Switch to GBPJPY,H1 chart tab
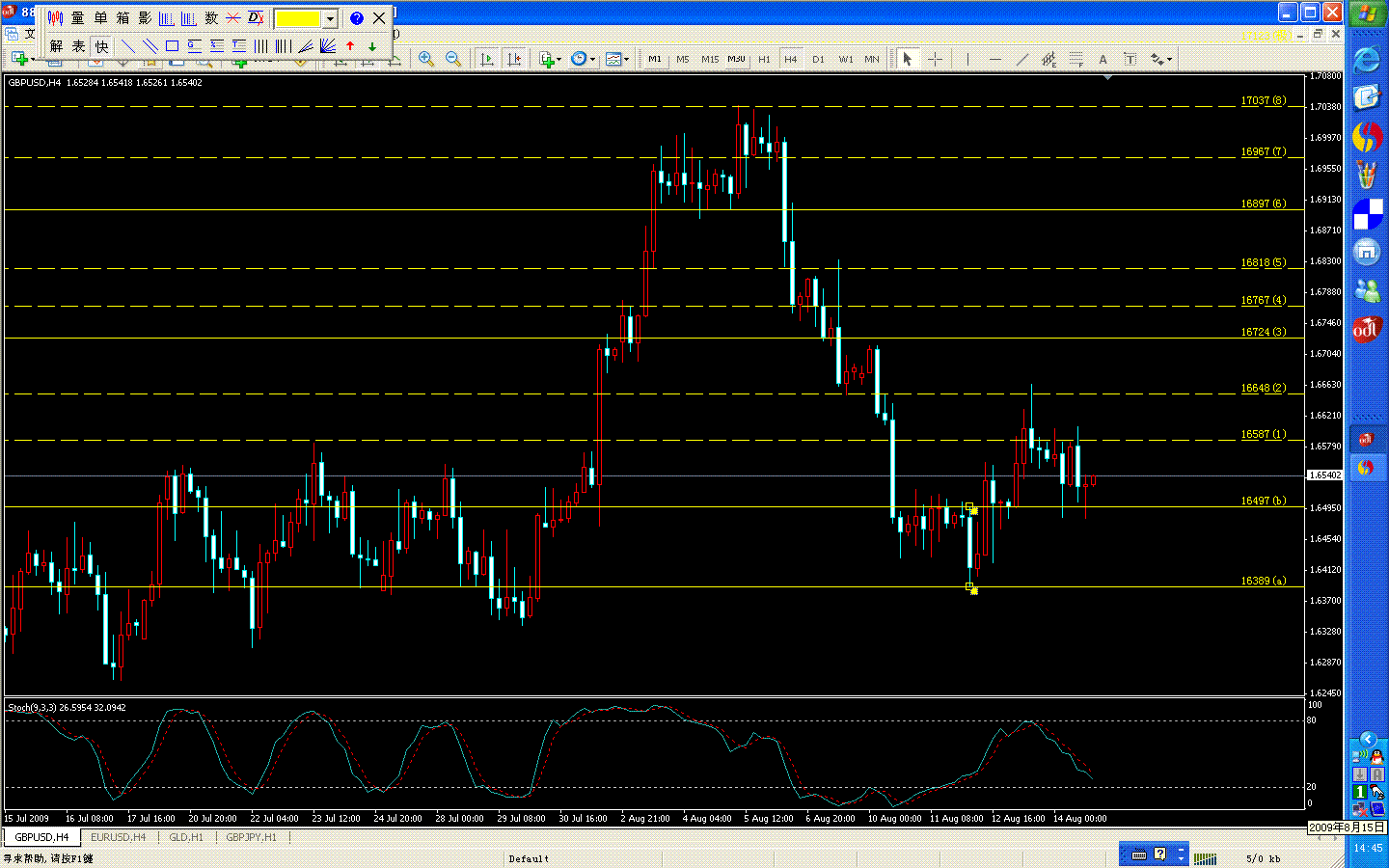 pos(251,837)
